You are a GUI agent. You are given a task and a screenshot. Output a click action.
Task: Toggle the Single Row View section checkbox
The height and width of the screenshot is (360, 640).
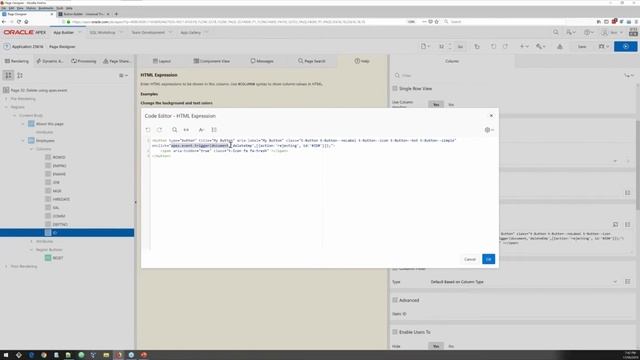click(395, 88)
